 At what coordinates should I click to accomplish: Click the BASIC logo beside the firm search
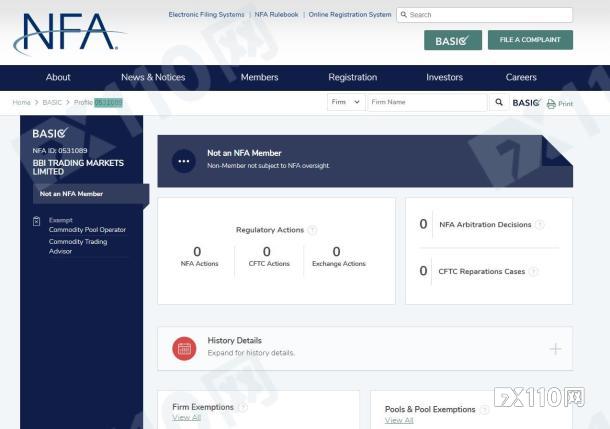526,102
